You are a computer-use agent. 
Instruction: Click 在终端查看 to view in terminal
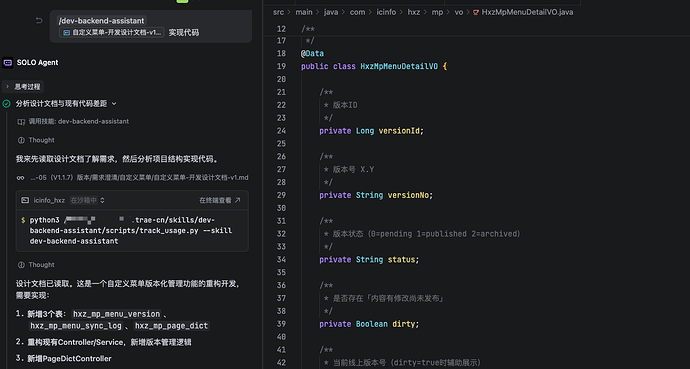220,200
